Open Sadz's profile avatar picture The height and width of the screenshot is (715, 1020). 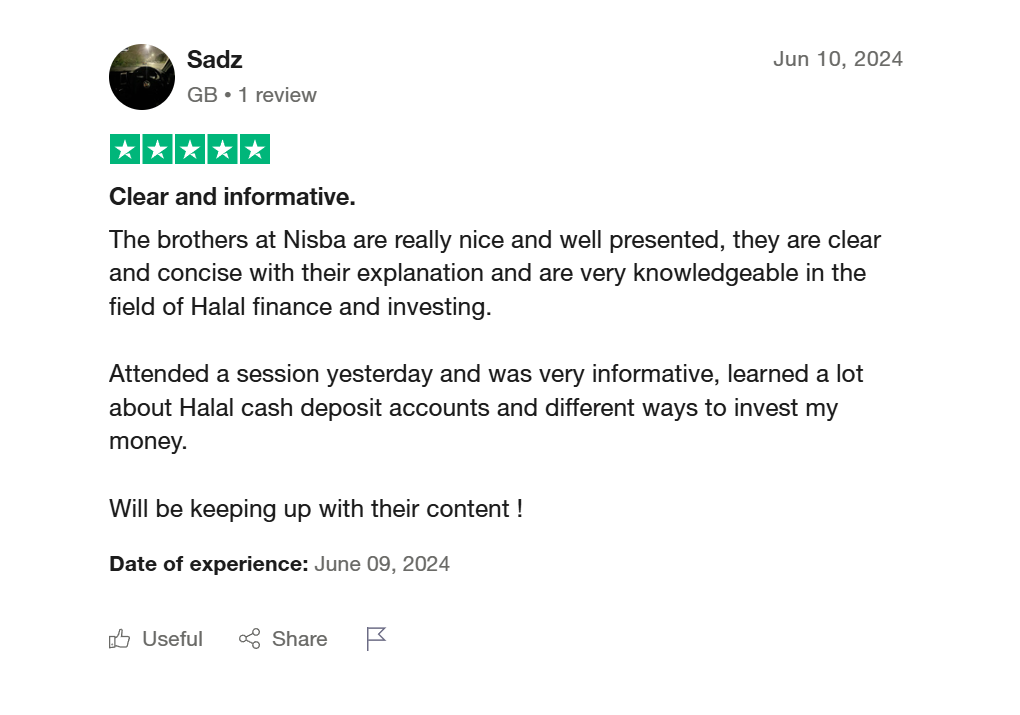click(x=142, y=77)
